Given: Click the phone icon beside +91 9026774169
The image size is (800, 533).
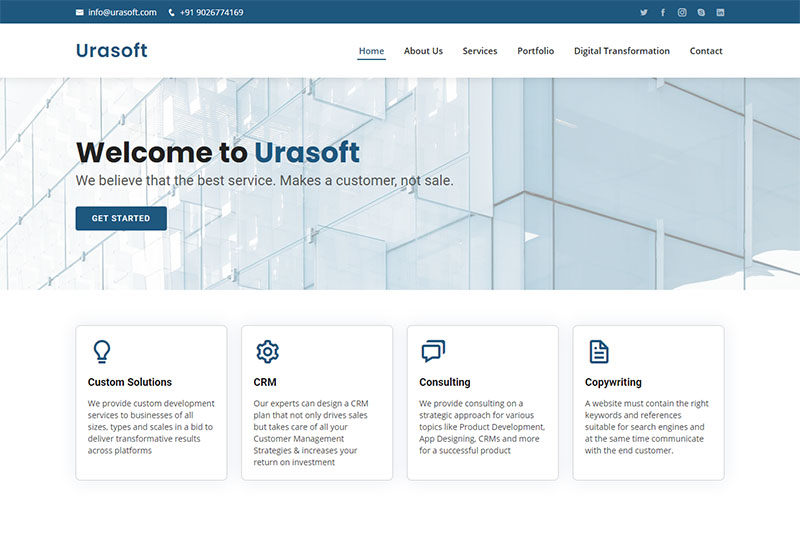Looking at the screenshot, I should point(171,12).
